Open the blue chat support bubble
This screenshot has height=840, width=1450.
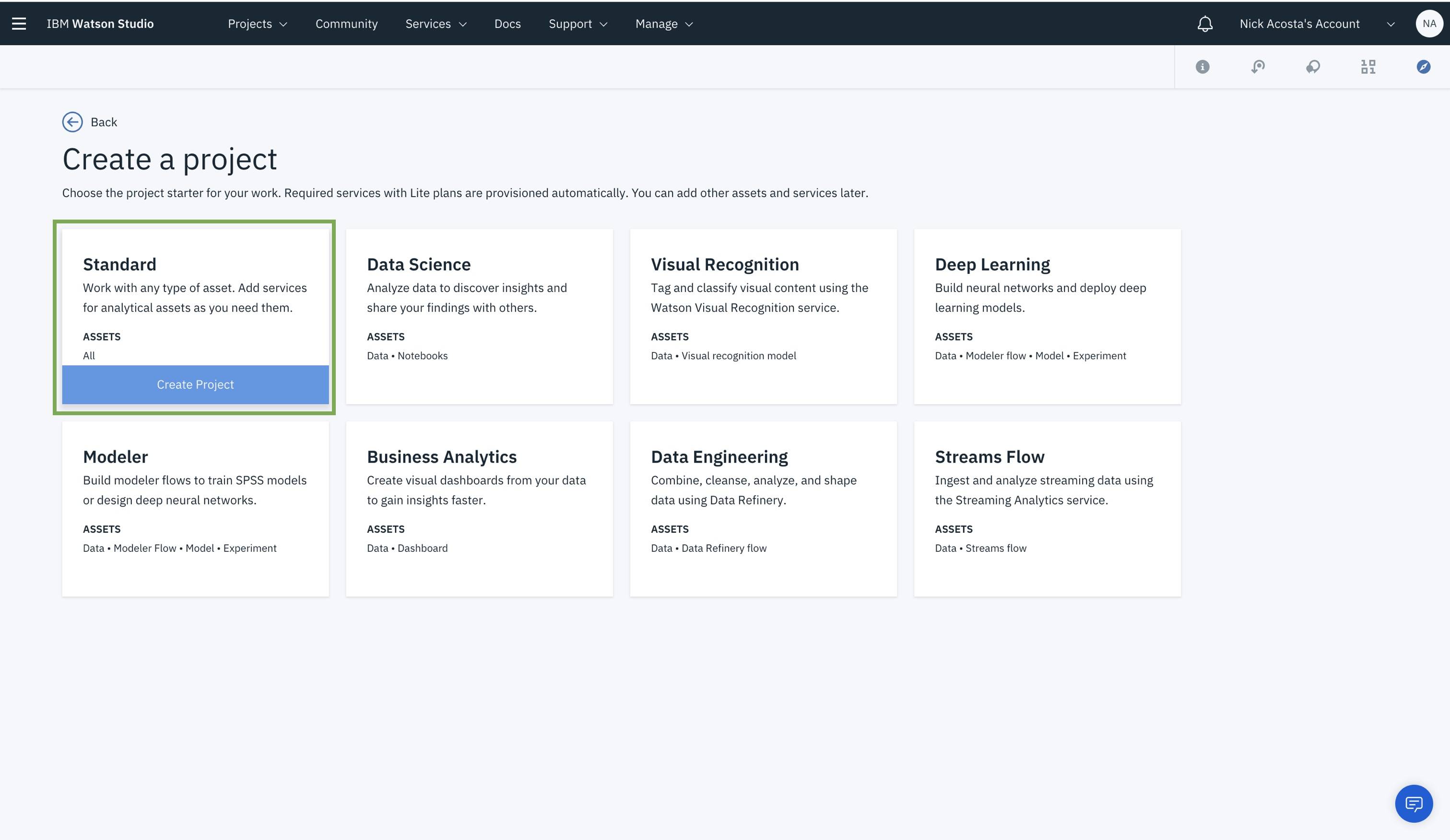click(1414, 804)
